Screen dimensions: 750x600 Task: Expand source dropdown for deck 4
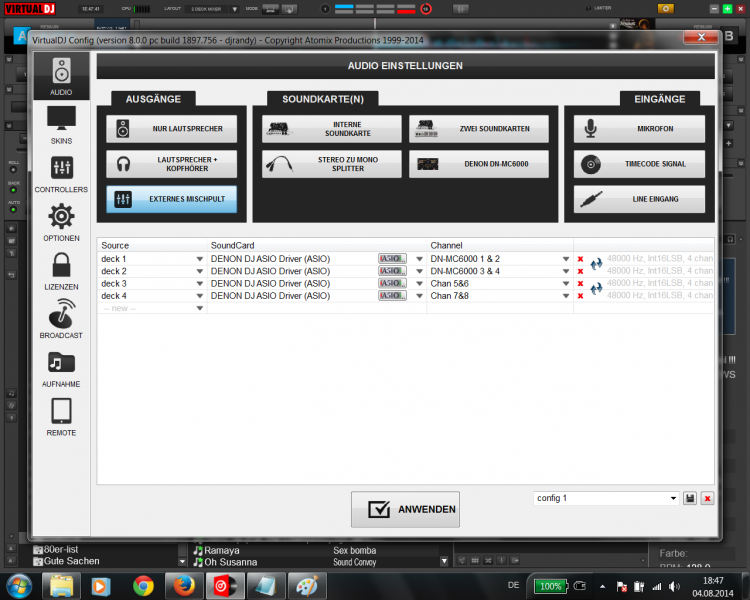point(199,296)
